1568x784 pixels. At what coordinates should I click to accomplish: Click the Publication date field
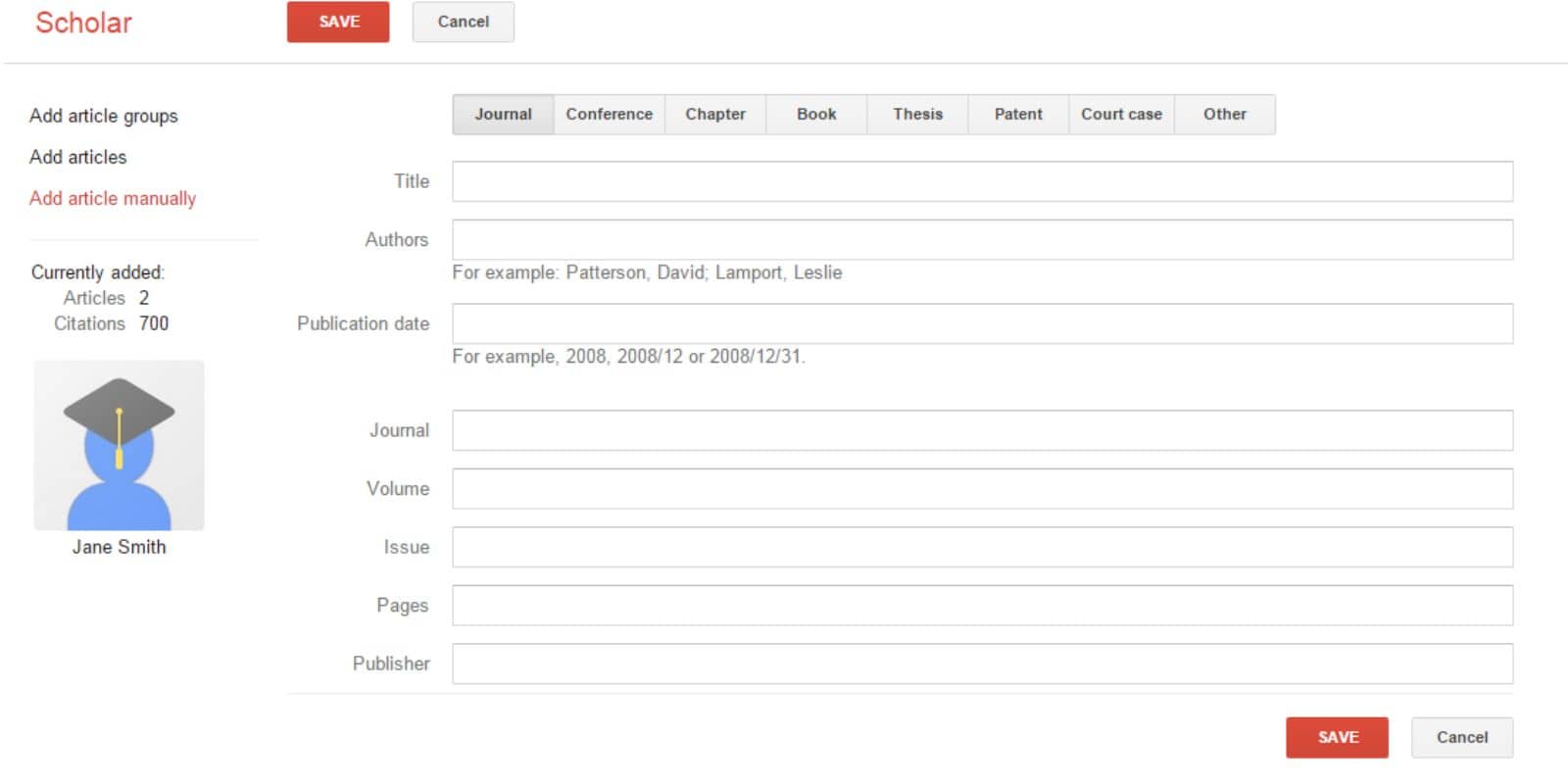[982, 323]
